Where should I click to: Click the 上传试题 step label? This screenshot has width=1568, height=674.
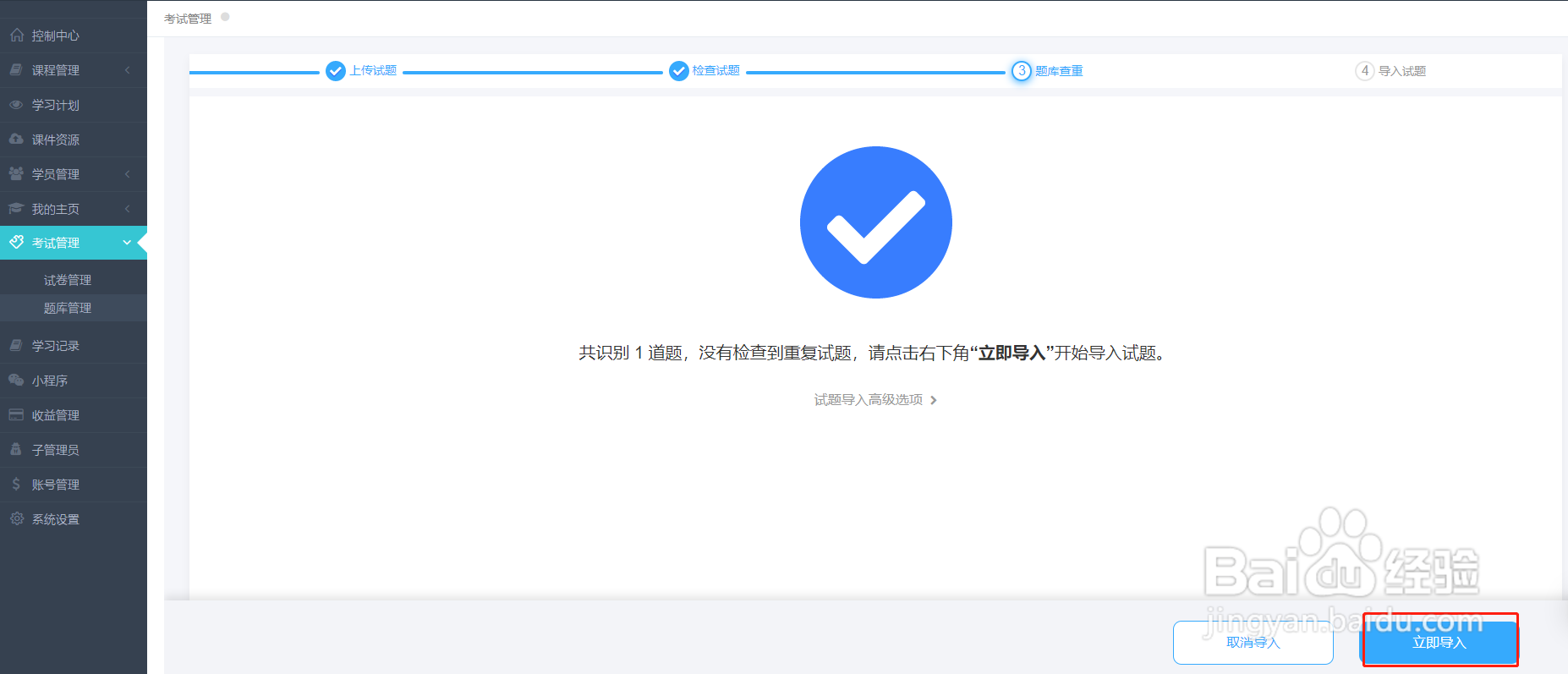(374, 70)
